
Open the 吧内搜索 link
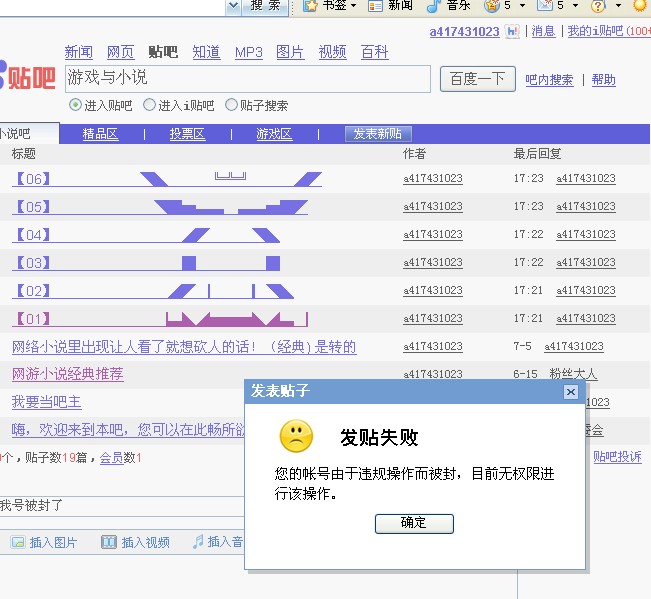pyautogui.click(x=549, y=80)
